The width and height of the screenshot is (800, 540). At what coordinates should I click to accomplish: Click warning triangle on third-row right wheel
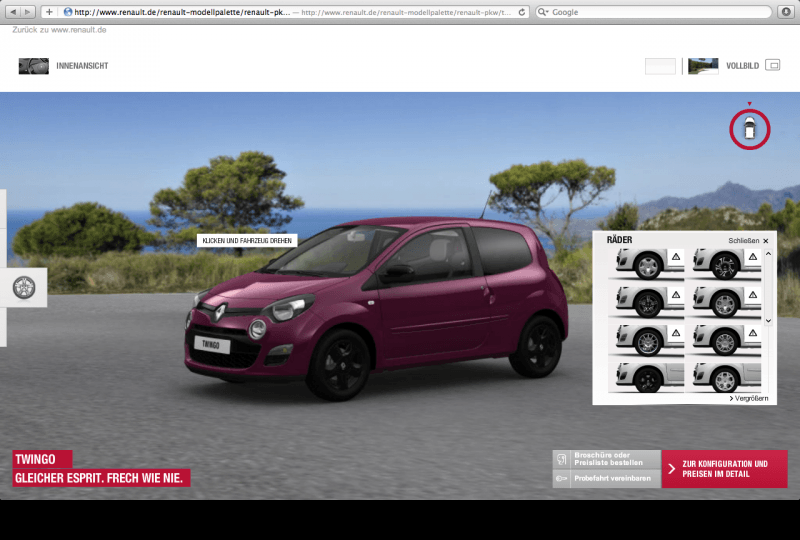[753, 333]
